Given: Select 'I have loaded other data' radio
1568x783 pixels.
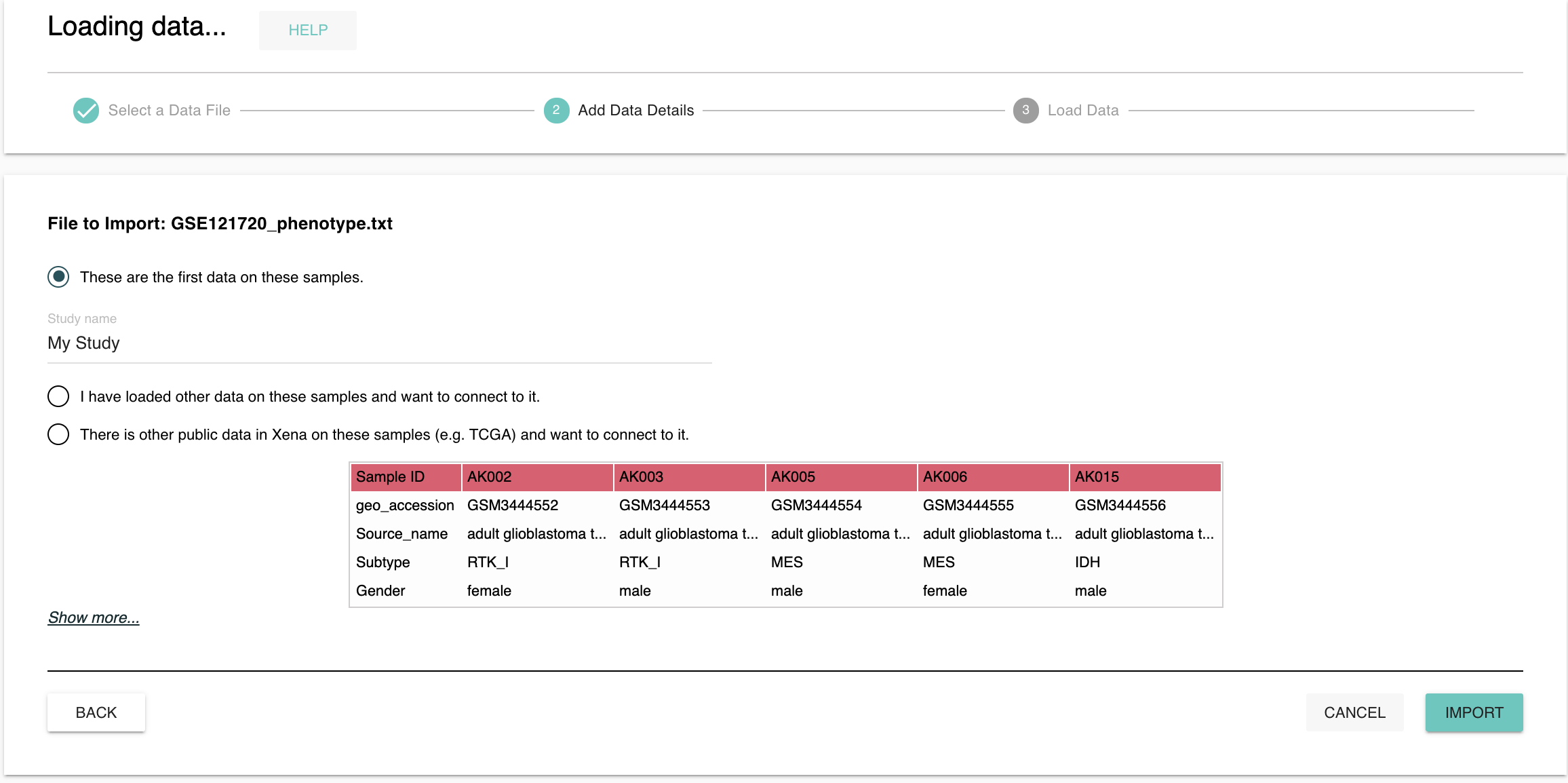Looking at the screenshot, I should [x=58, y=396].
